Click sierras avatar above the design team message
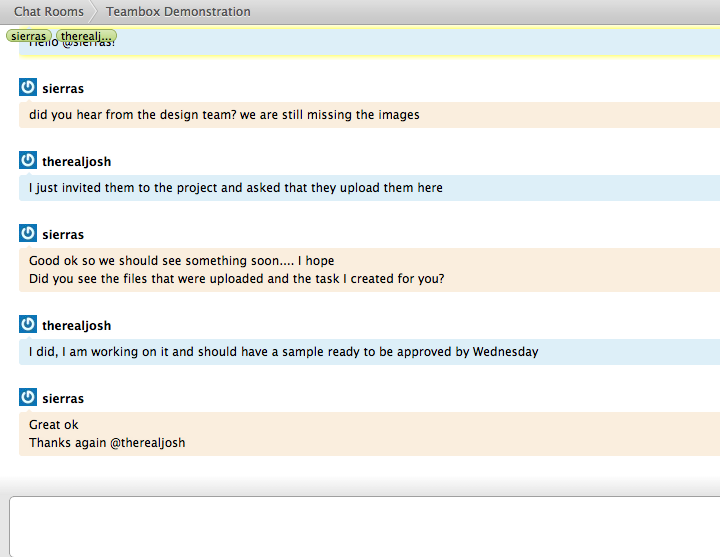 click(28, 88)
